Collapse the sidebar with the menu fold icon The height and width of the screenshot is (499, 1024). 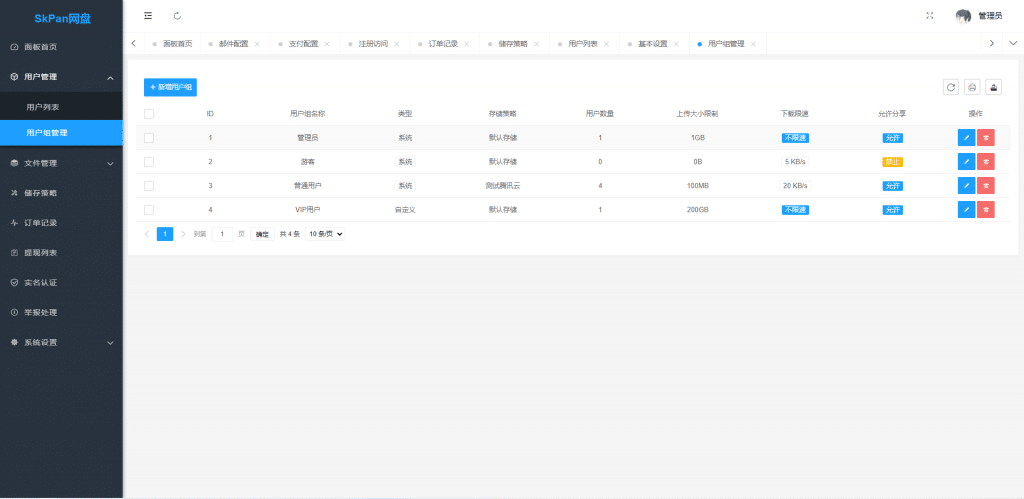click(148, 16)
